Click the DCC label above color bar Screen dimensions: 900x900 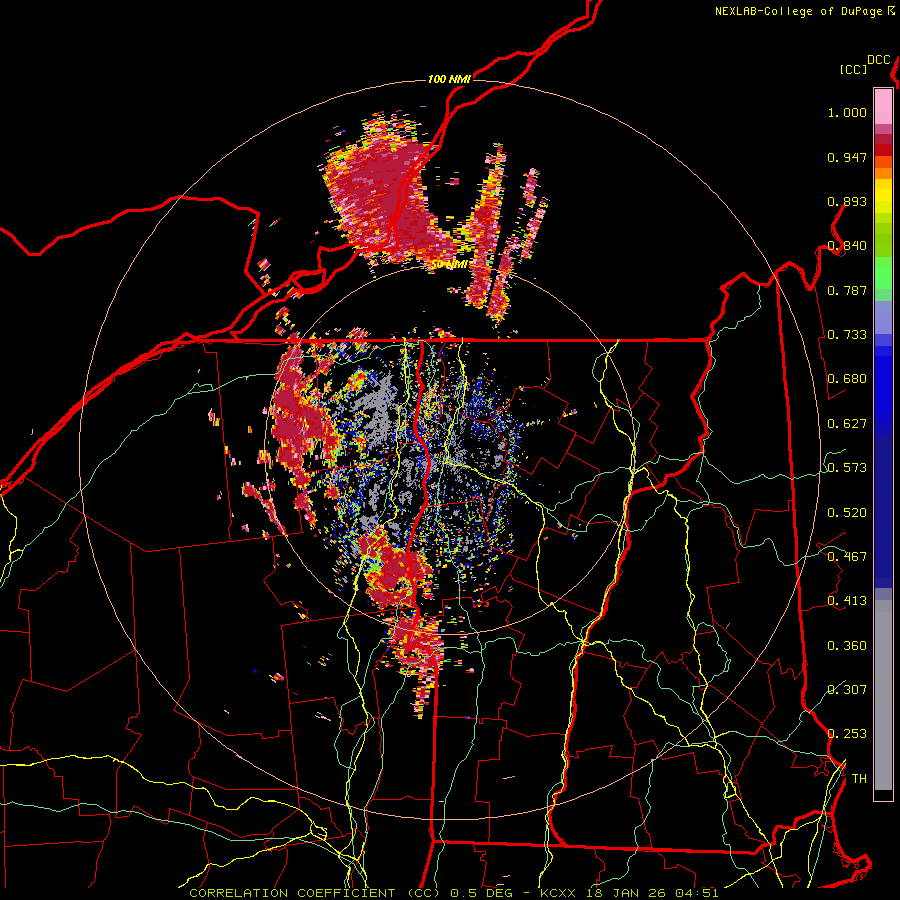click(878, 60)
